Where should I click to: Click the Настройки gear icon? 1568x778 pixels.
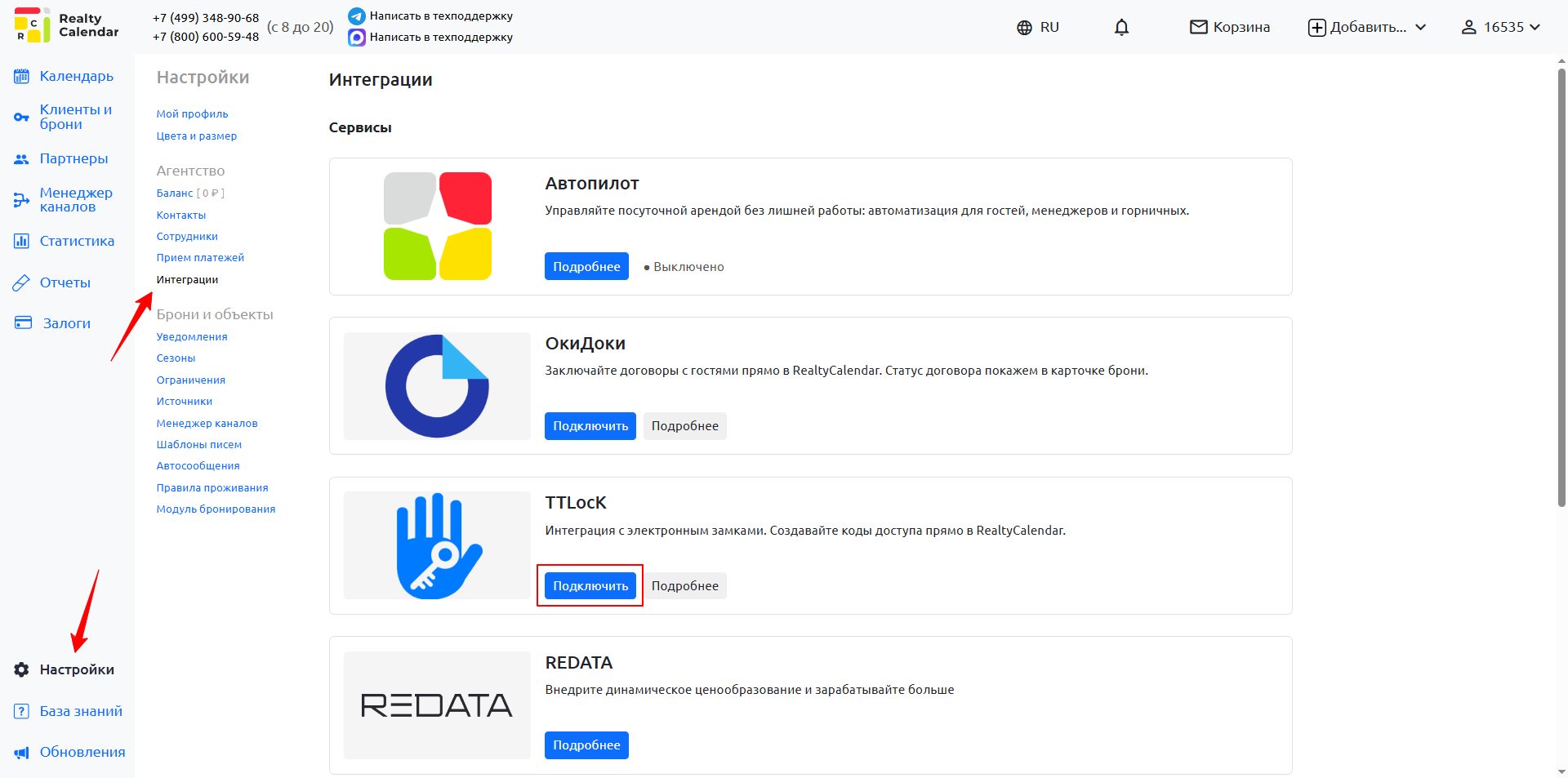[22, 670]
